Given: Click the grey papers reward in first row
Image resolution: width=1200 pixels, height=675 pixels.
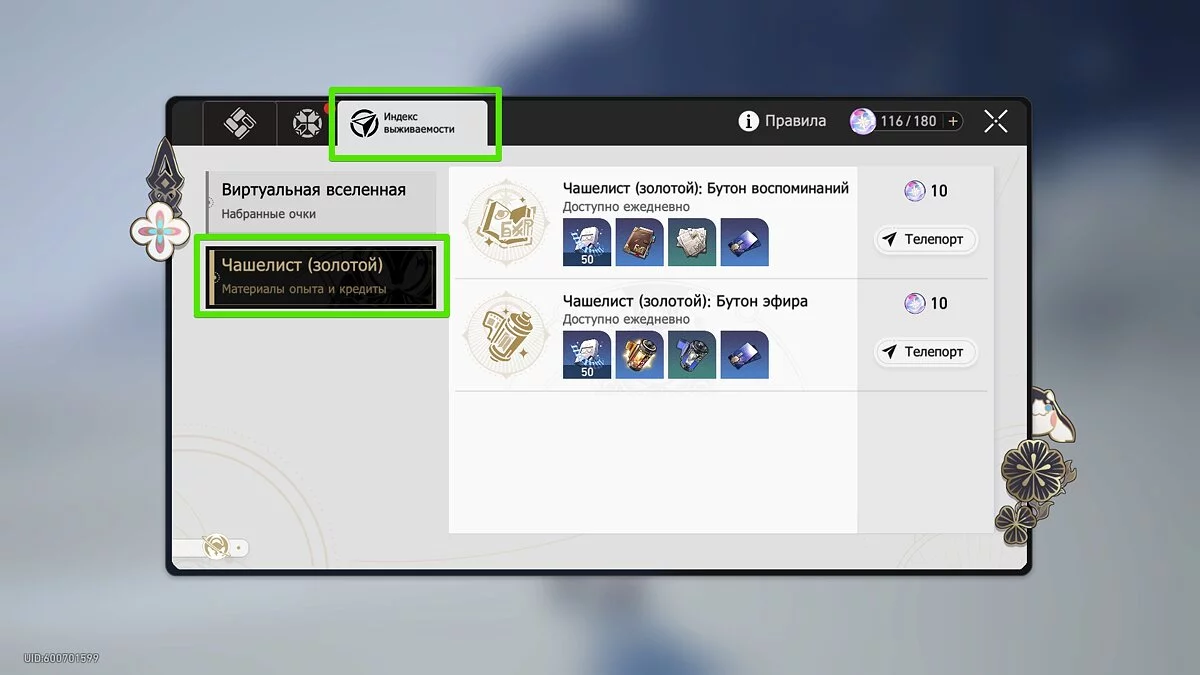Looking at the screenshot, I should pos(692,243).
